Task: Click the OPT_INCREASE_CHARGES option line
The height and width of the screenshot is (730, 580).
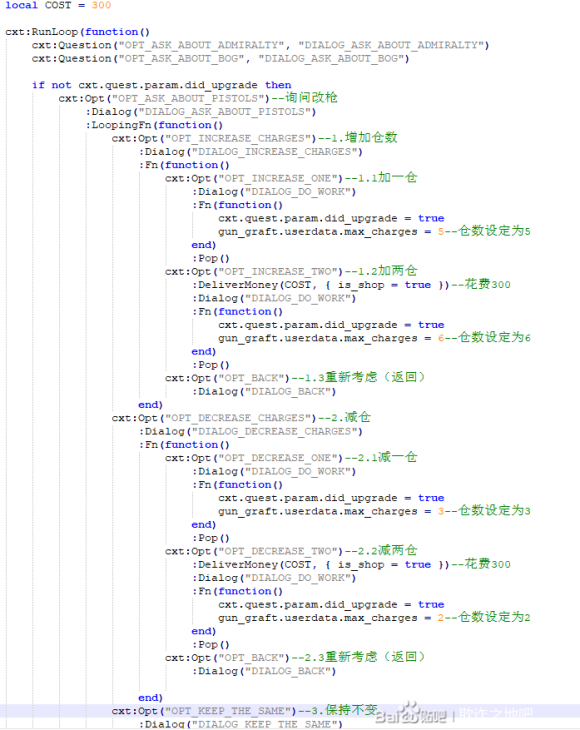Action: pos(254,138)
